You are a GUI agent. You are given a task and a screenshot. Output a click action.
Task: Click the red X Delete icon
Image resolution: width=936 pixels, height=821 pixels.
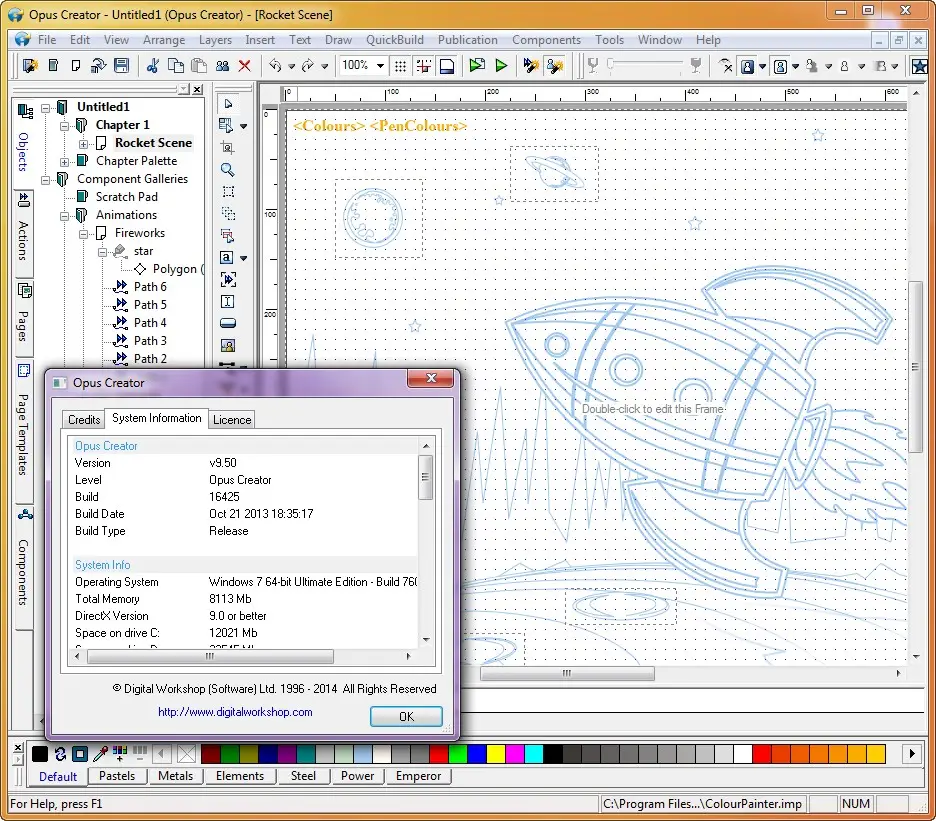(244, 66)
